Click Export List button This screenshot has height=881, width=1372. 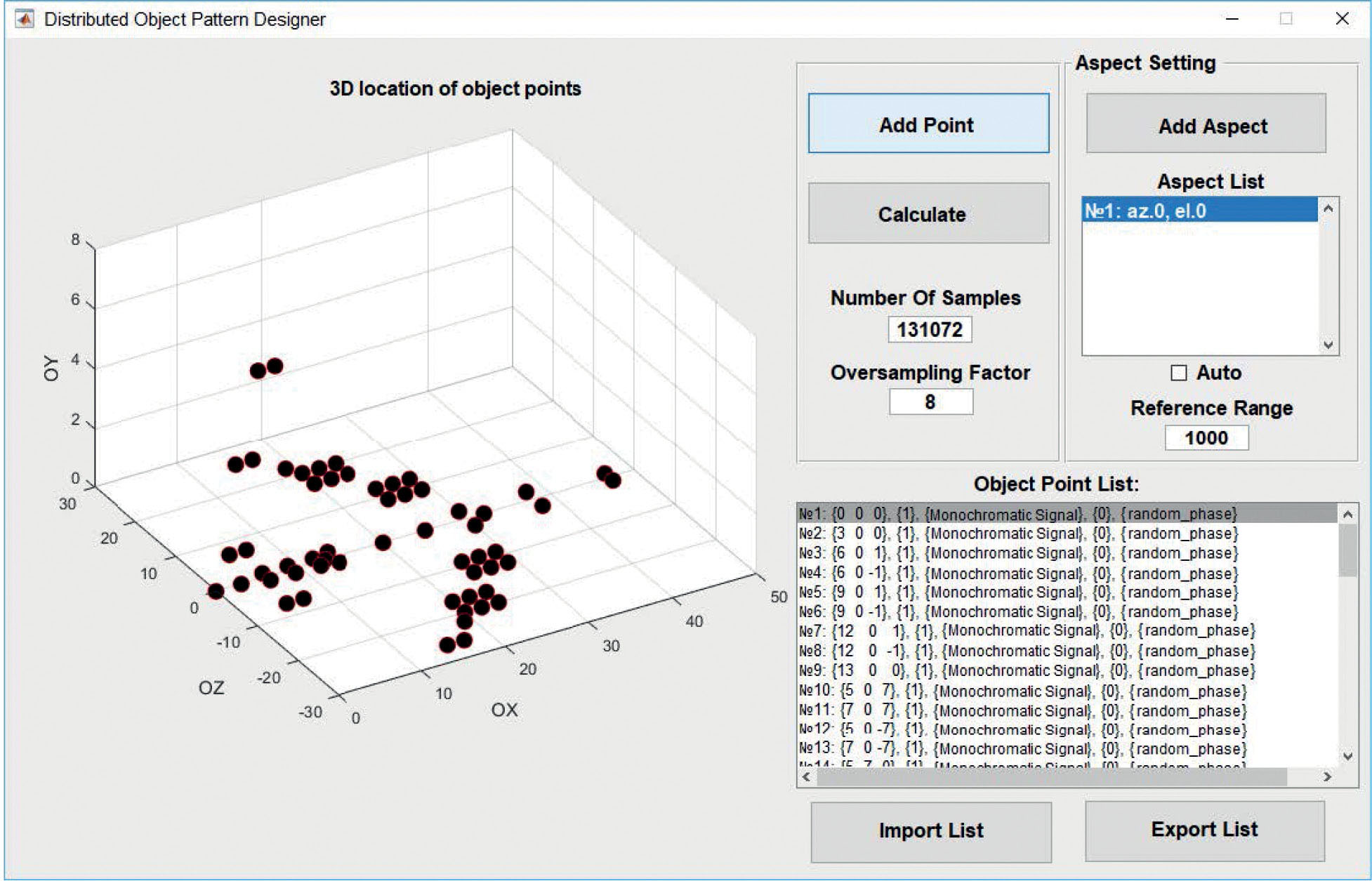(x=1203, y=830)
